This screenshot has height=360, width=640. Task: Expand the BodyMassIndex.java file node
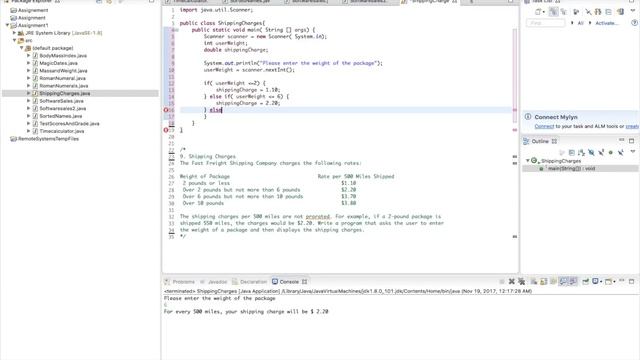pos(29,55)
